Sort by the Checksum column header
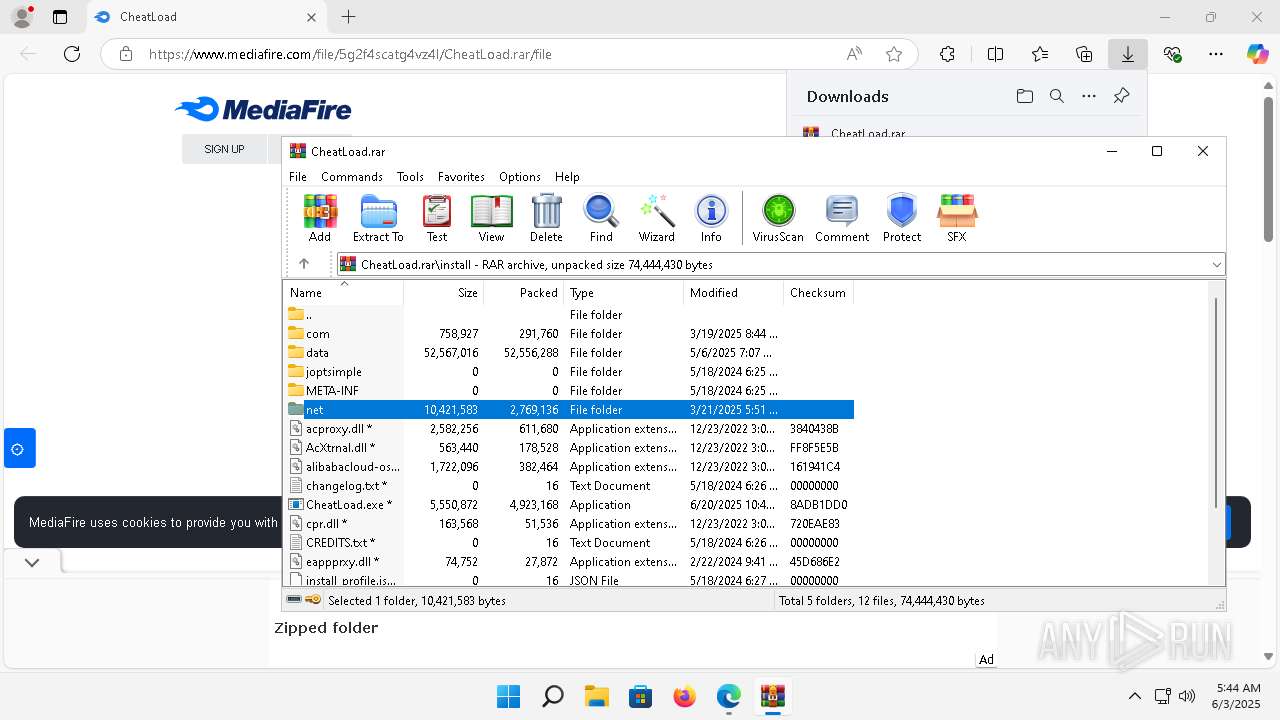 click(x=818, y=293)
